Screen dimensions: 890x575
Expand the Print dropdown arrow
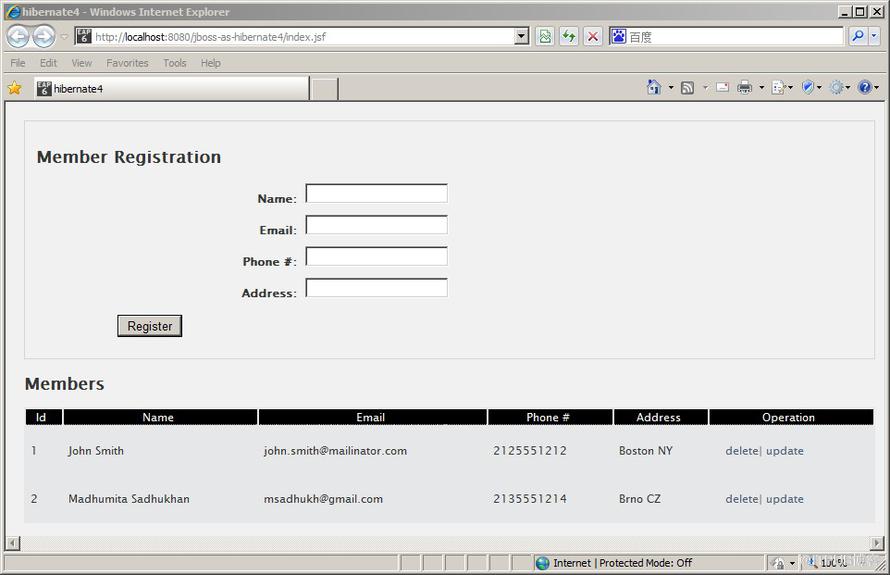[762, 87]
